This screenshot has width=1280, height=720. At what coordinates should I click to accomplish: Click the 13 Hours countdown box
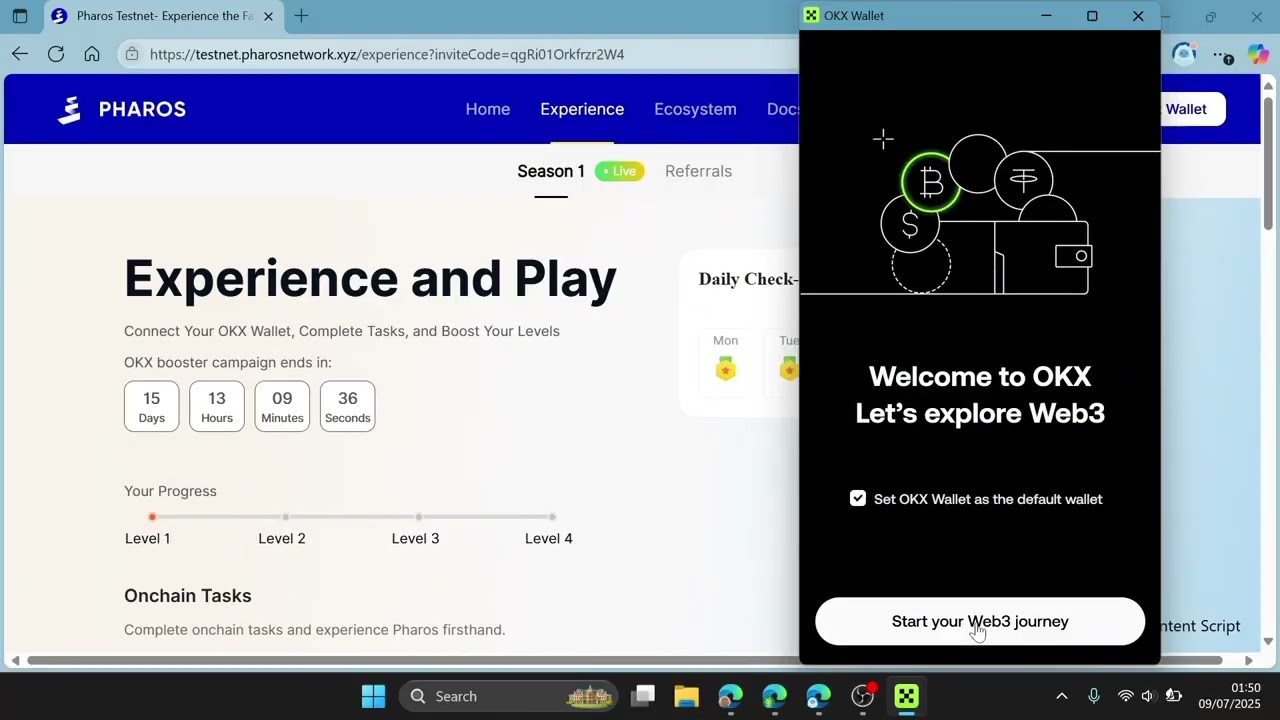tap(217, 406)
